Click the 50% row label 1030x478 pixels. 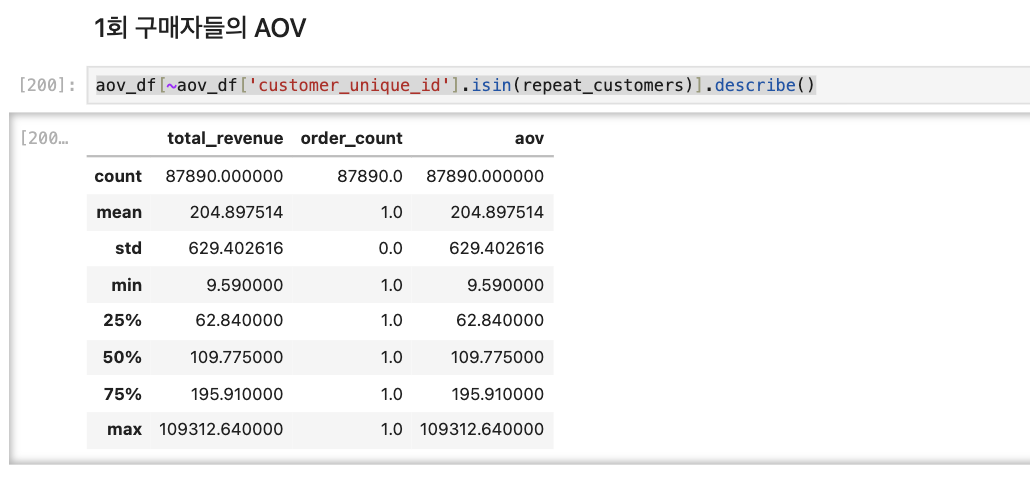tap(122, 357)
